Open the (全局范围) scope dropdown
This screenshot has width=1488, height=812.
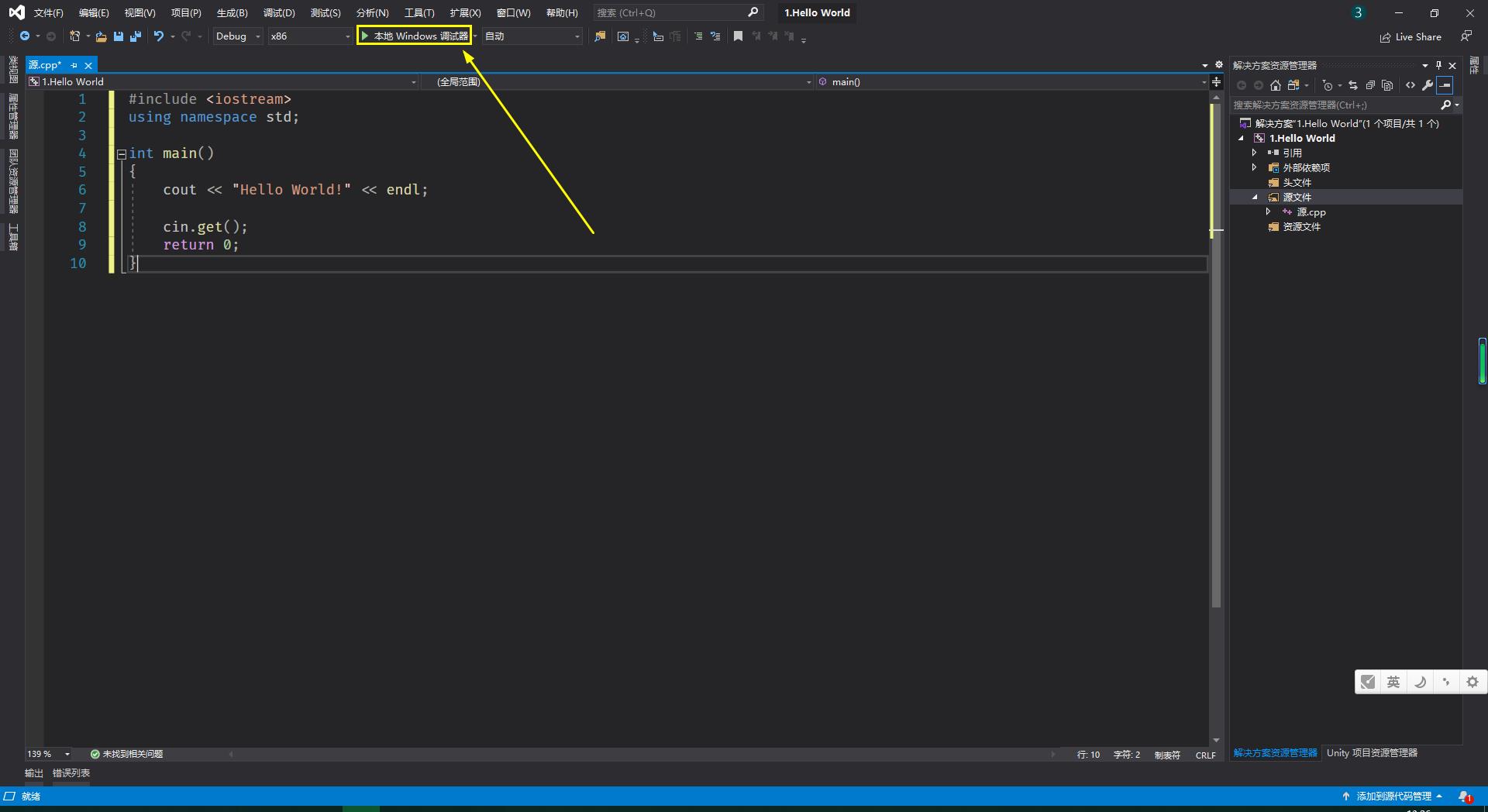(x=617, y=82)
